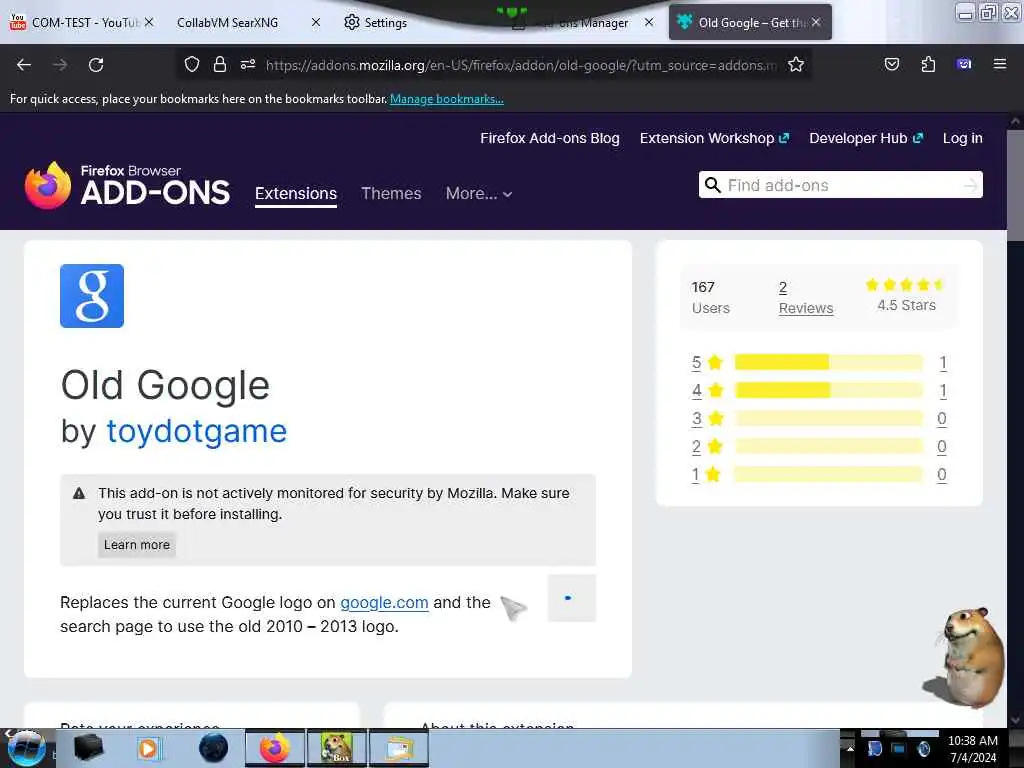Show hidden system tray icons

850,748
